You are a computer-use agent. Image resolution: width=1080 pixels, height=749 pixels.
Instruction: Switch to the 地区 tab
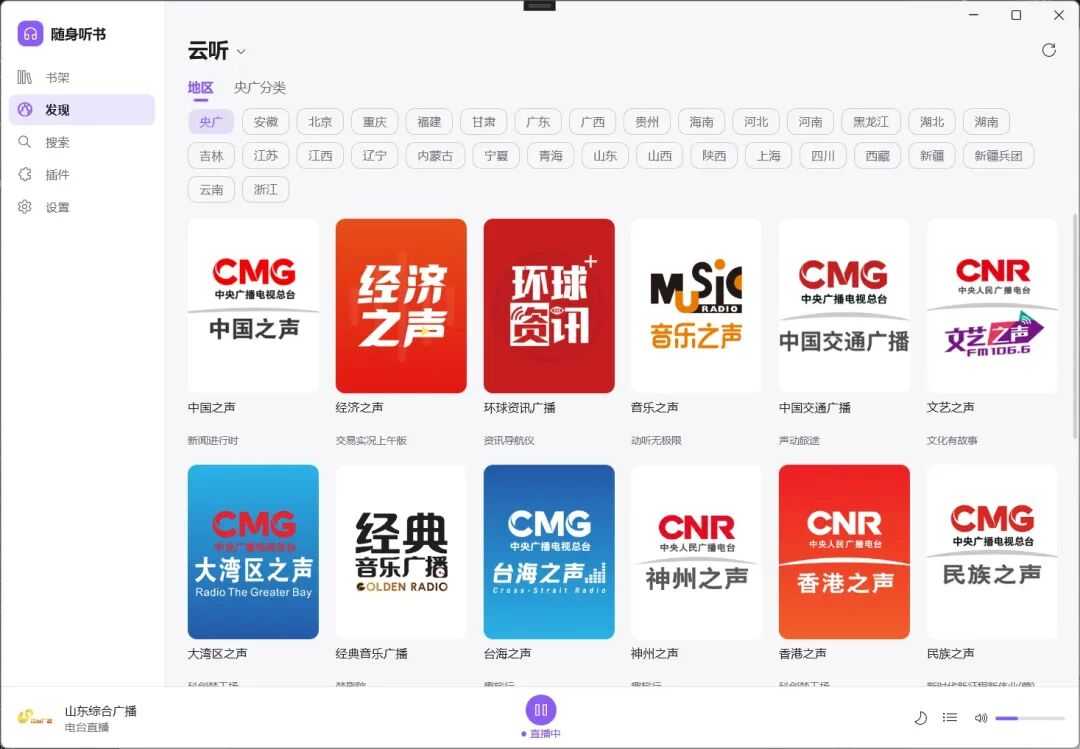200,88
